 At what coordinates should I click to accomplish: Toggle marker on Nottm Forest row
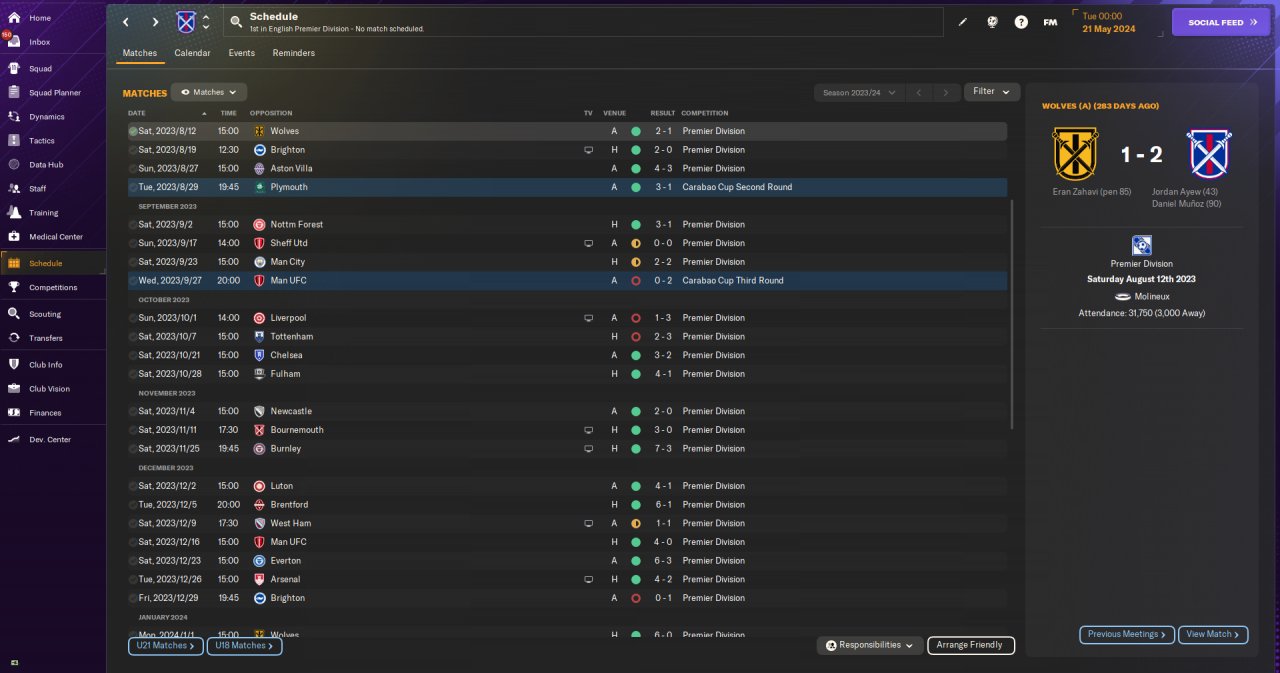tap(133, 225)
